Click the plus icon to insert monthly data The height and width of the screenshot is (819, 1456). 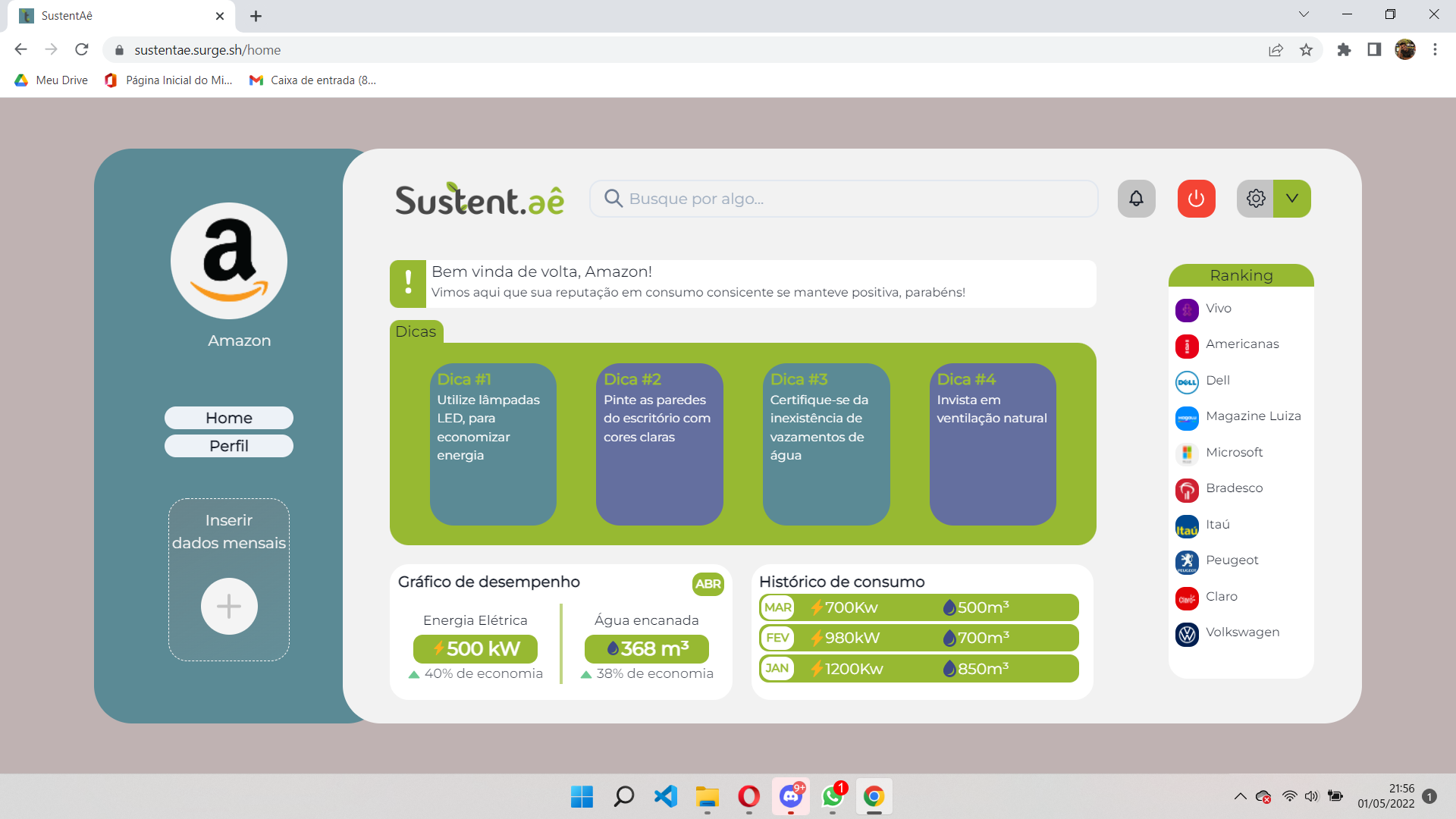coord(229,606)
